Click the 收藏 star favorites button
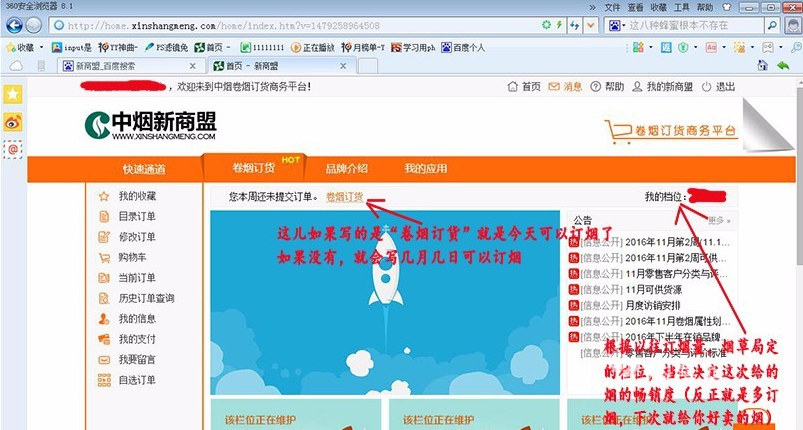 [20, 48]
